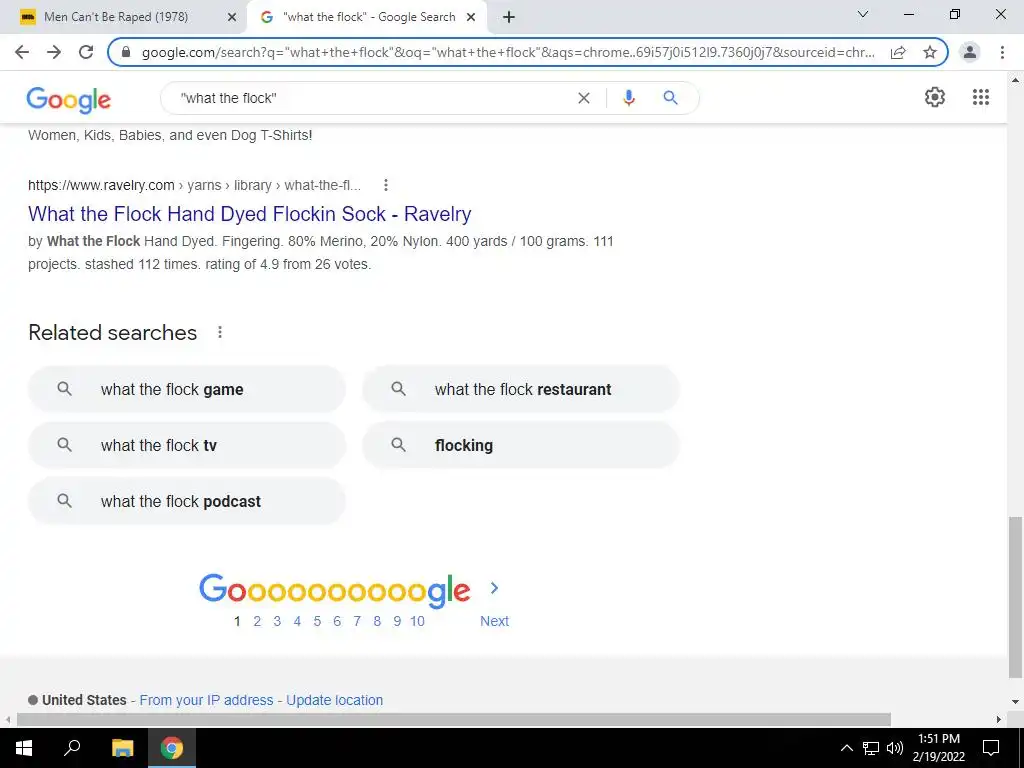Click inside the Google search field
The image size is (1024, 768).
[372, 98]
